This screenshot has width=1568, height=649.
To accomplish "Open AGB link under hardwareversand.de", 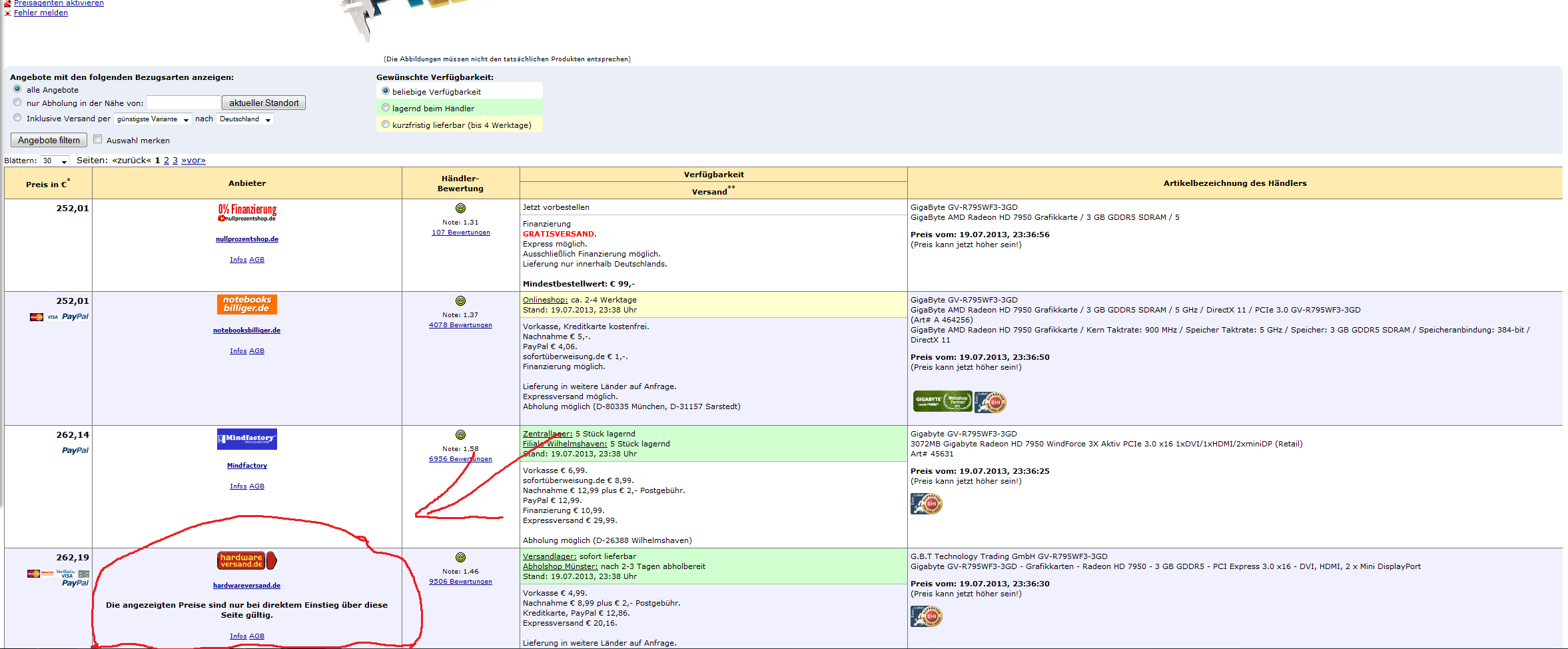I will tap(257, 636).
